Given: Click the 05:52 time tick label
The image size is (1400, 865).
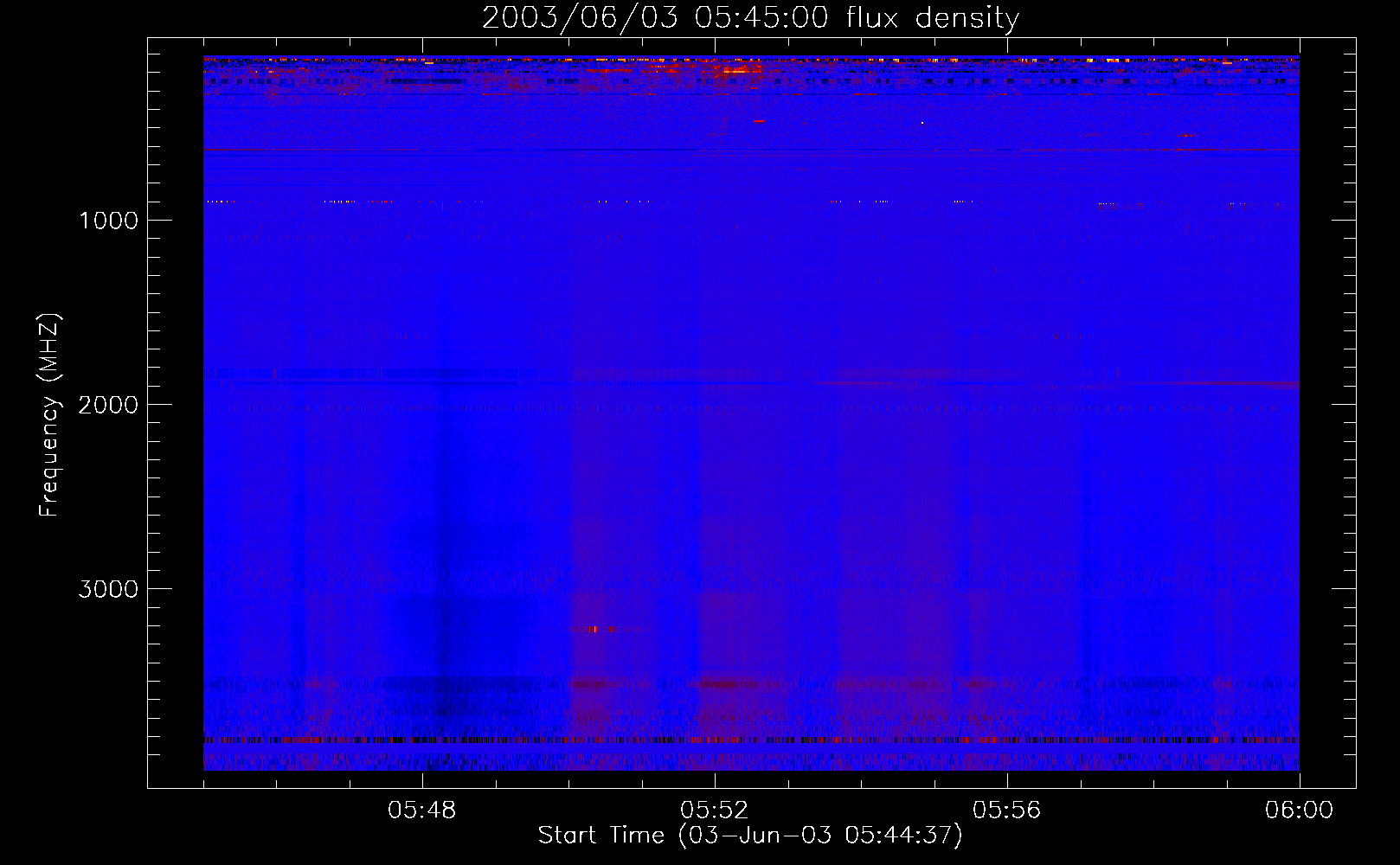Looking at the screenshot, I should (x=715, y=811).
